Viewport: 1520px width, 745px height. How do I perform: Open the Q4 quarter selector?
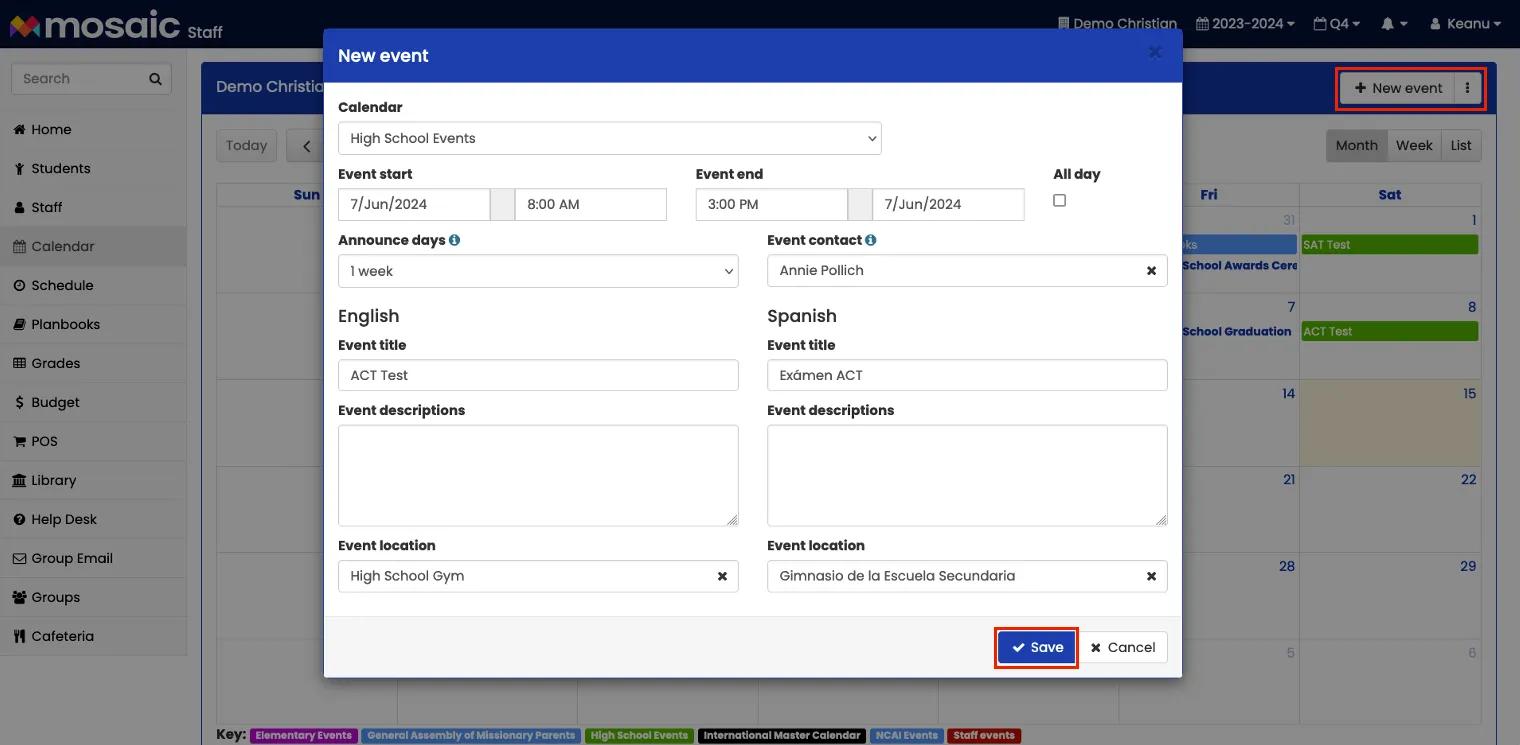click(1337, 23)
